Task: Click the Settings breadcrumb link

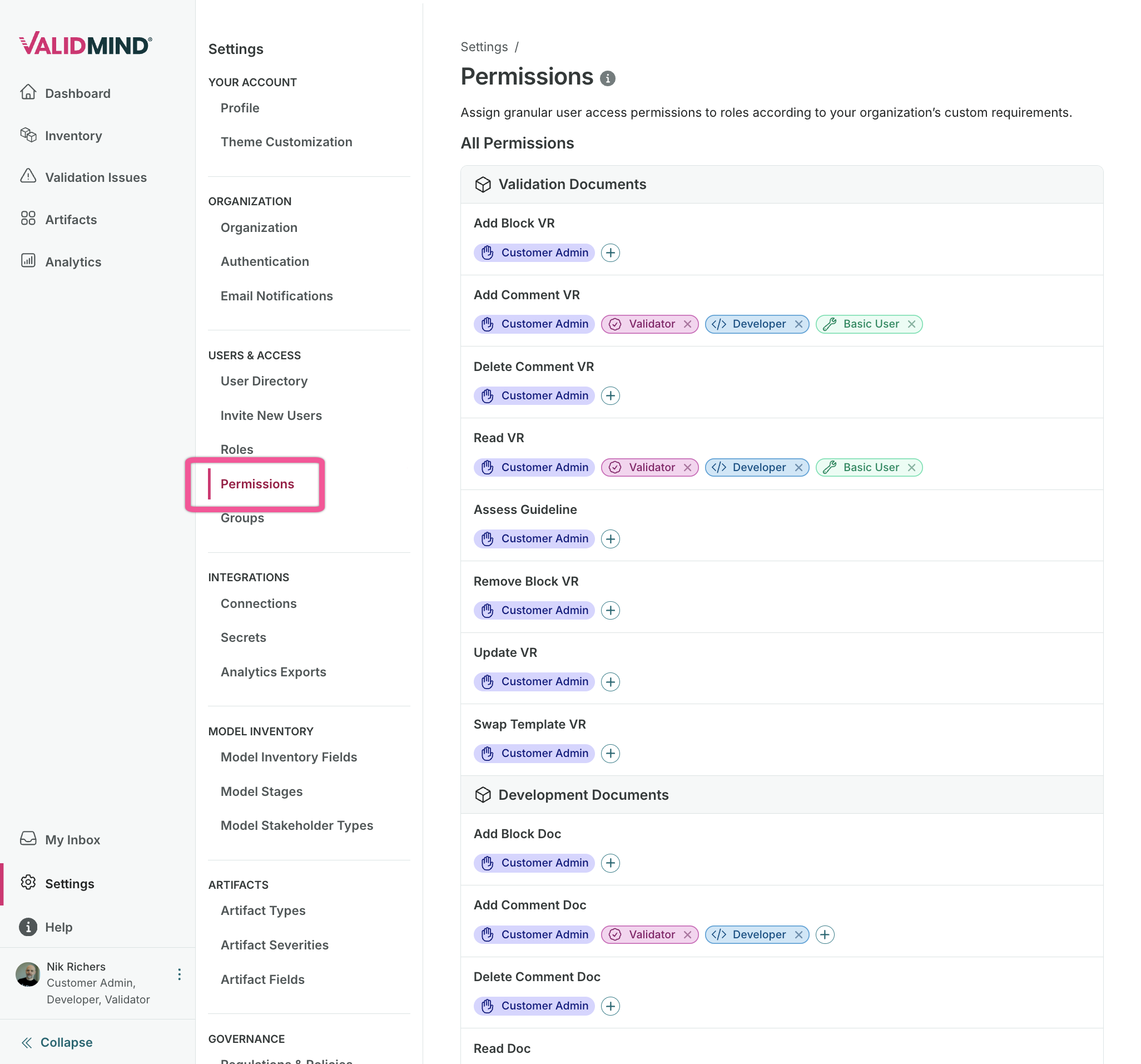Action: [x=484, y=47]
